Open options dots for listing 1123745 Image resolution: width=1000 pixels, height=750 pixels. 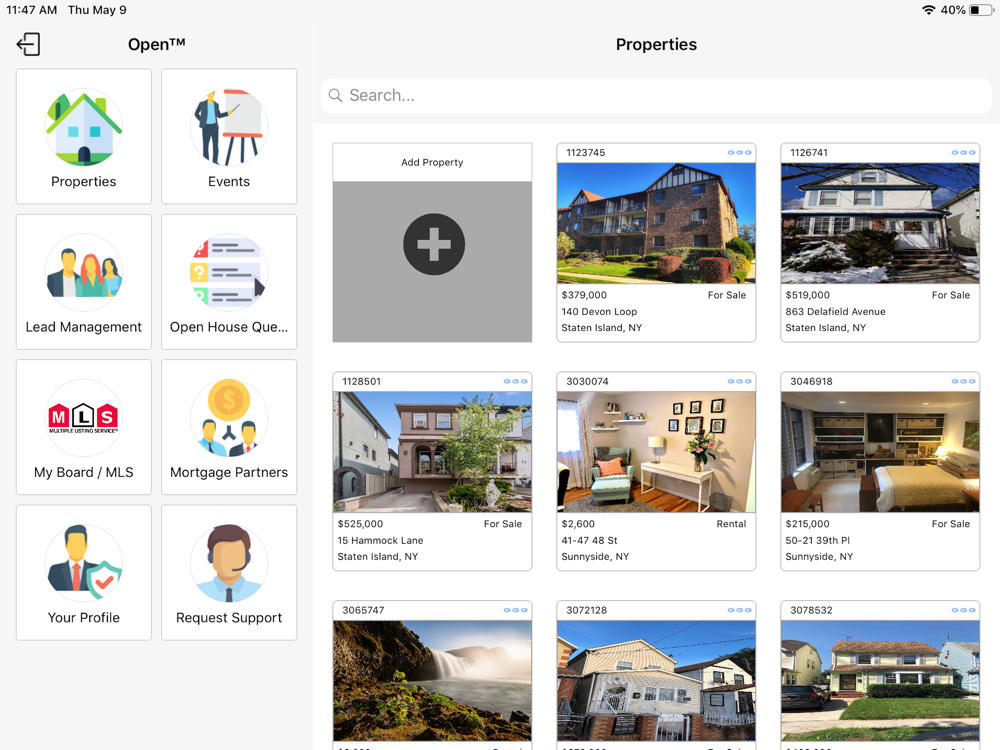click(x=739, y=152)
